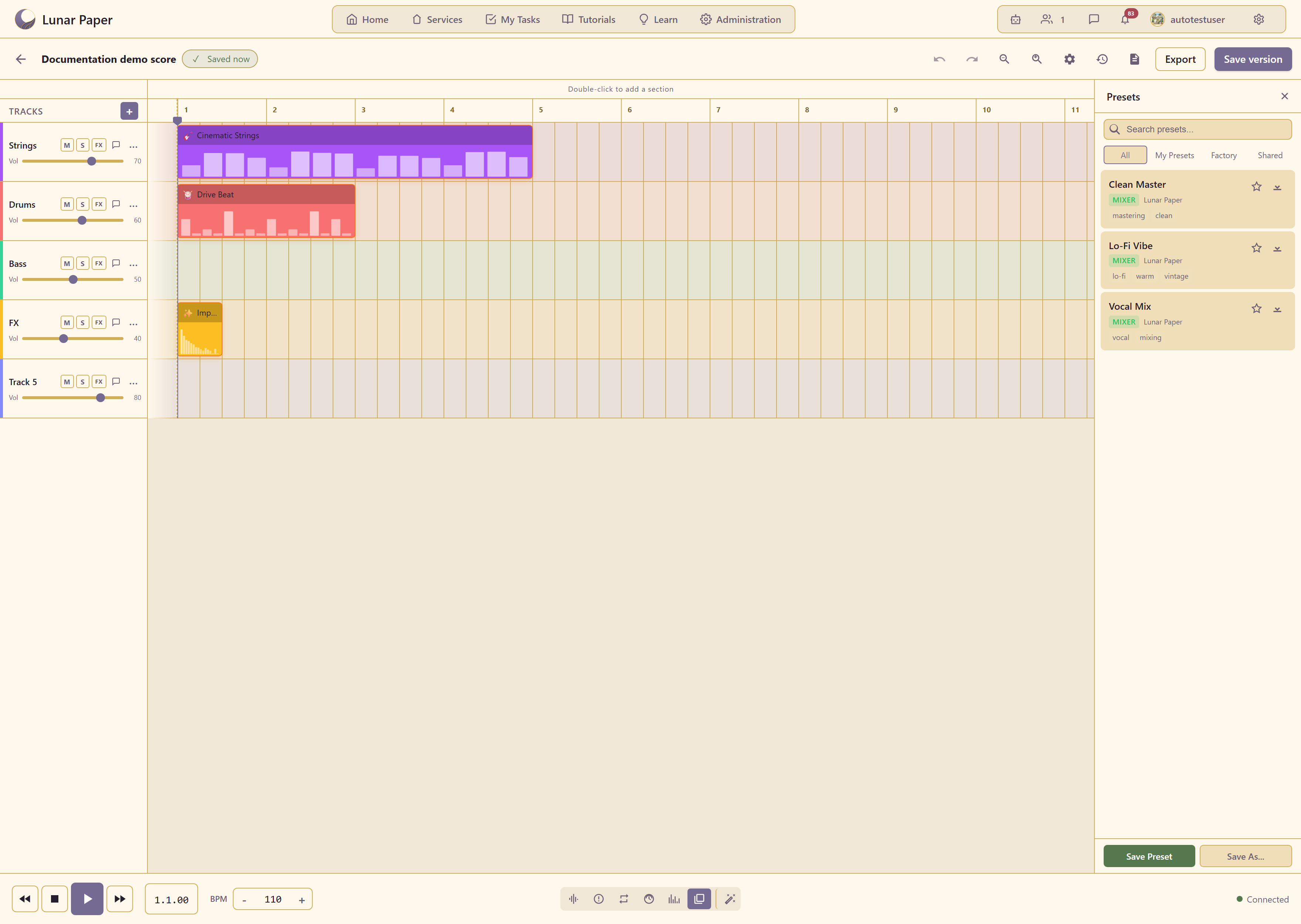Mute the Drums track
The image size is (1301, 924).
pos(67,204)
